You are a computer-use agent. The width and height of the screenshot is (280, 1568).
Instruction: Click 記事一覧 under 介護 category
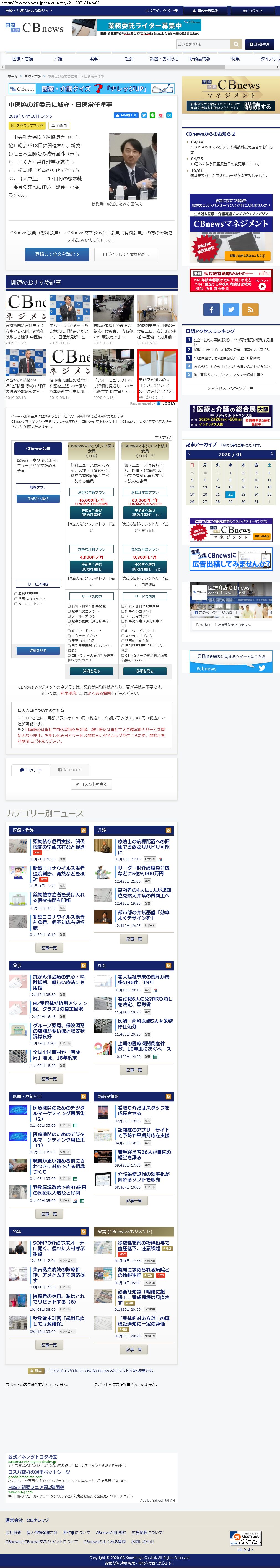134,939
